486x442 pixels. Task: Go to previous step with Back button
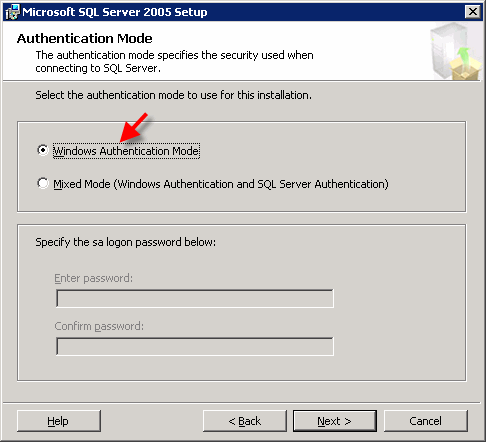[245, 421]
